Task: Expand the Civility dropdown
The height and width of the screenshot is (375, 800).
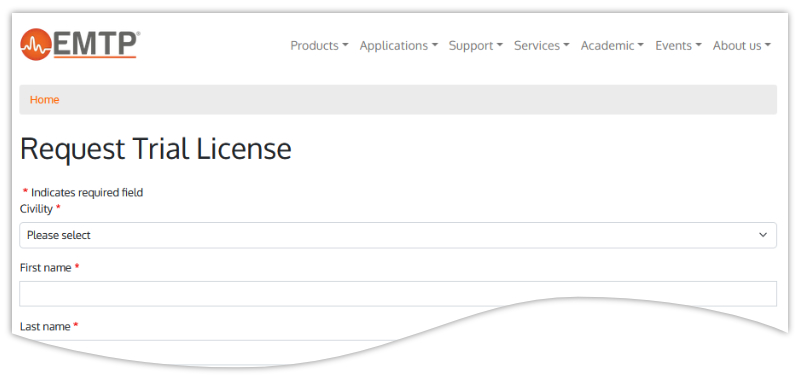Action: [398, 235]
